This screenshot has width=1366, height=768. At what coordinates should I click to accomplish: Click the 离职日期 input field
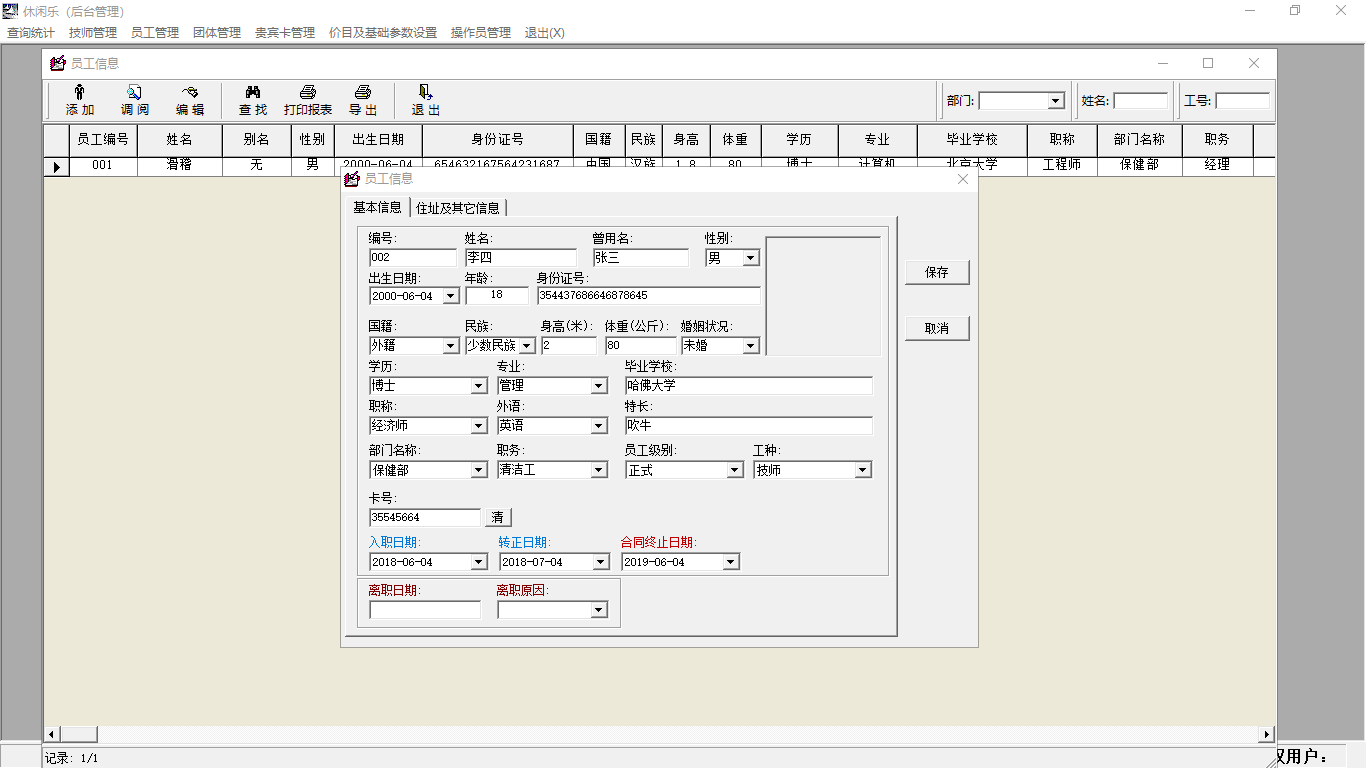[425, 610]
